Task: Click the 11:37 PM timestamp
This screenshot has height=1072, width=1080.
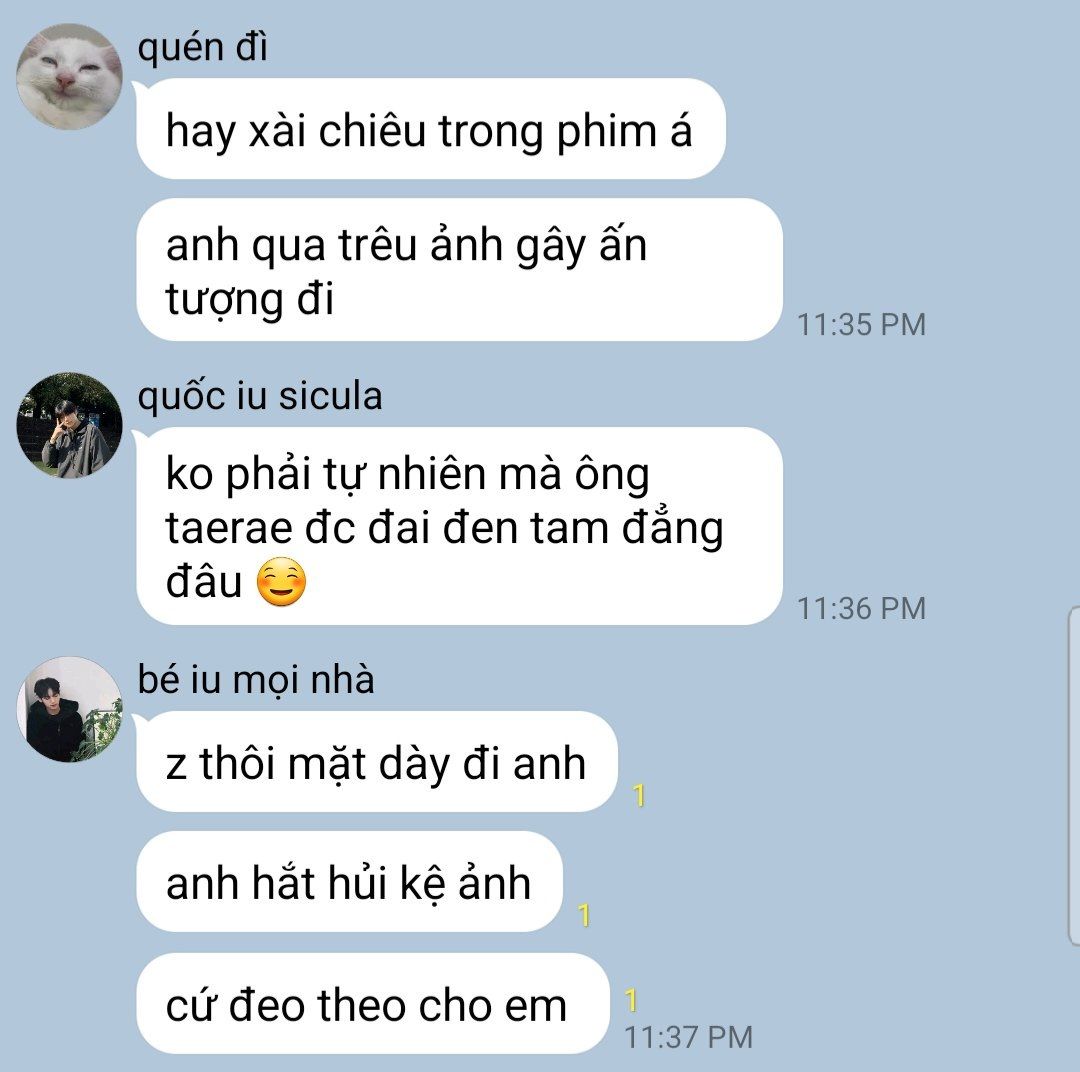Action: [x=688, y=1037]
